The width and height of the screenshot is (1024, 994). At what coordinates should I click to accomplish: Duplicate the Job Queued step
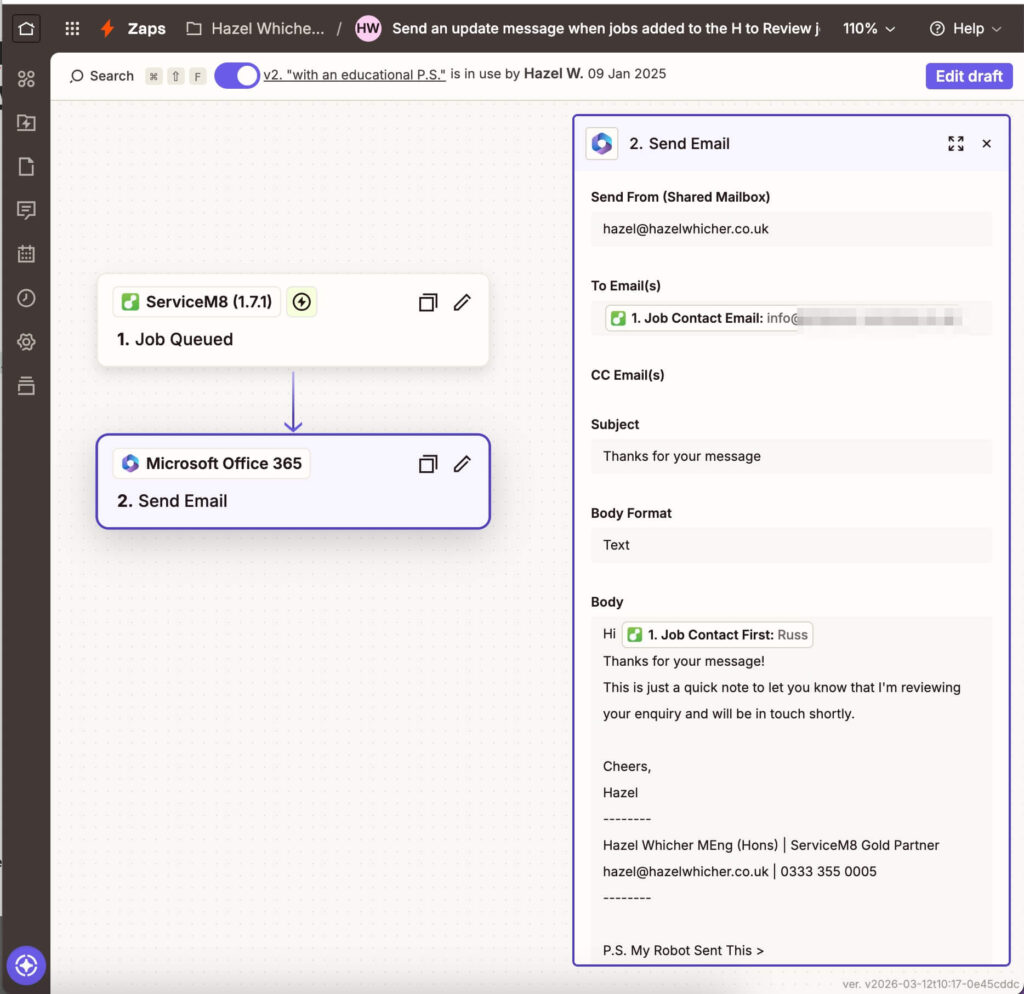click(428, 302)
